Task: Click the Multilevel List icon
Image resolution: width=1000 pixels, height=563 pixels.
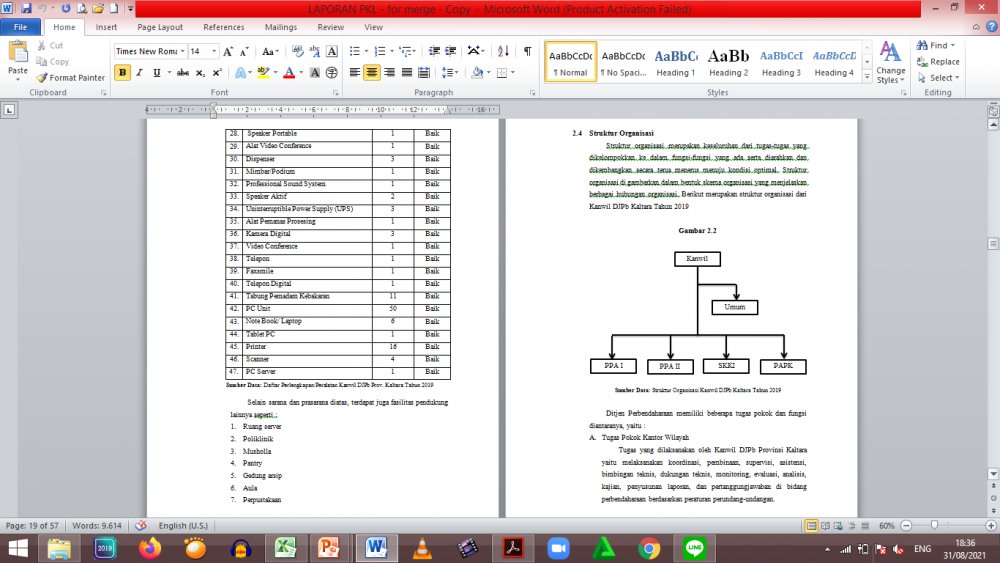Action: 405,51
